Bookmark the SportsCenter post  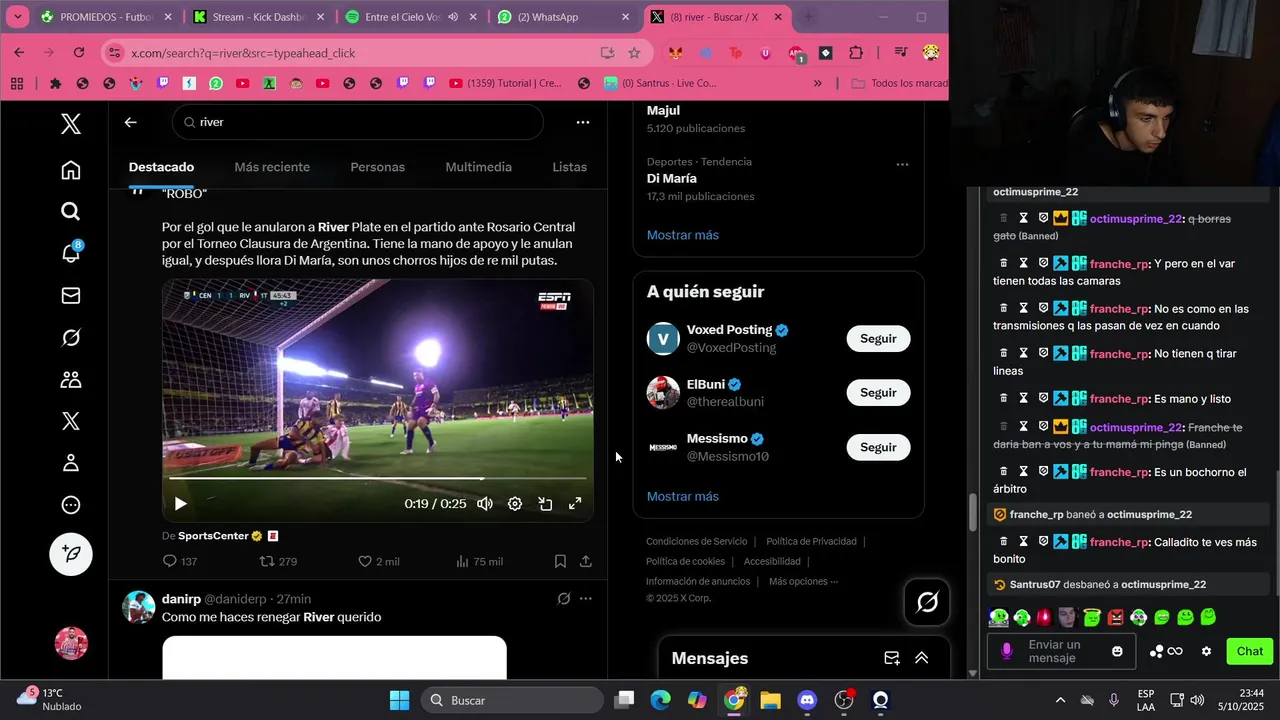[560, 562]
